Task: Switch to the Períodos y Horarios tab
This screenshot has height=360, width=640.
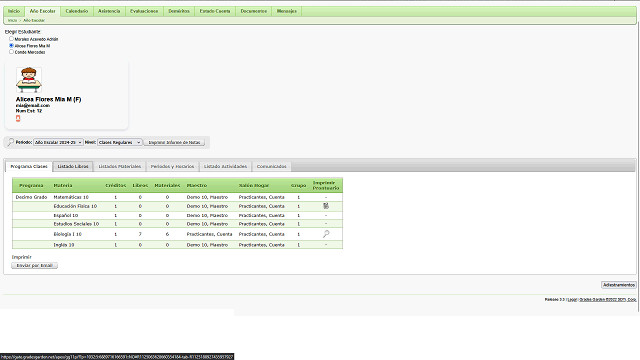Action: (172, 167)
